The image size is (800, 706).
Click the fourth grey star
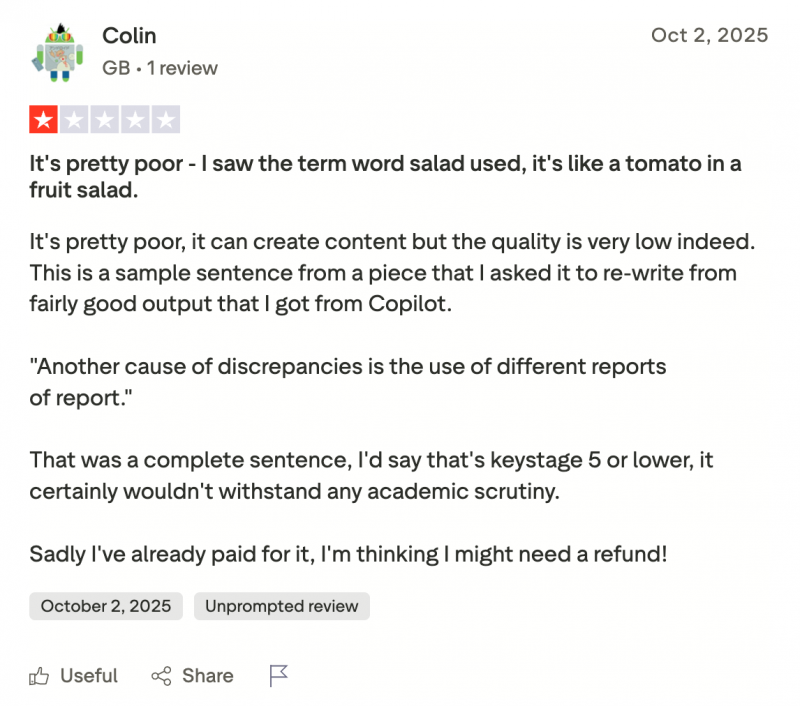[136, 122]
